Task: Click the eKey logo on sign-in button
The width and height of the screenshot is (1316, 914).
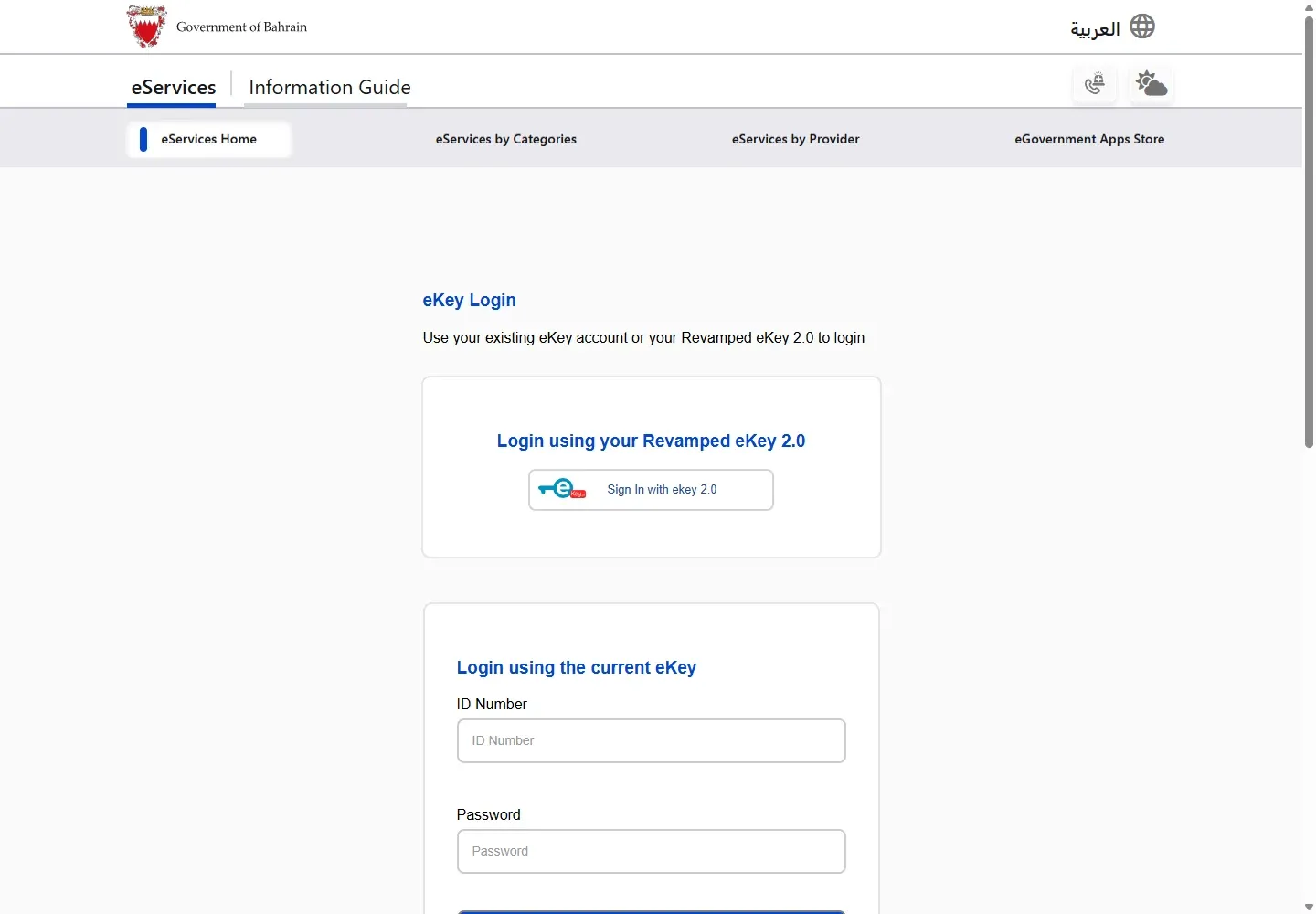Action: tap(562, 489)
